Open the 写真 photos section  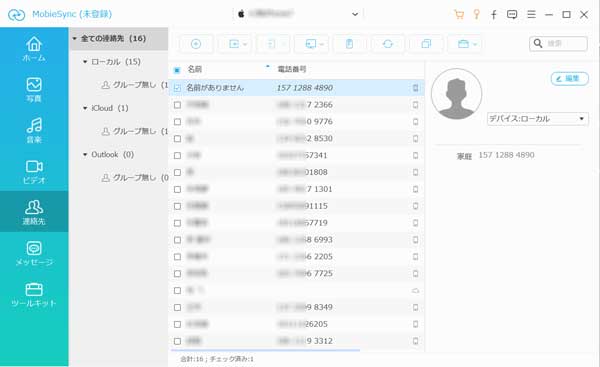tap(34, 90)
